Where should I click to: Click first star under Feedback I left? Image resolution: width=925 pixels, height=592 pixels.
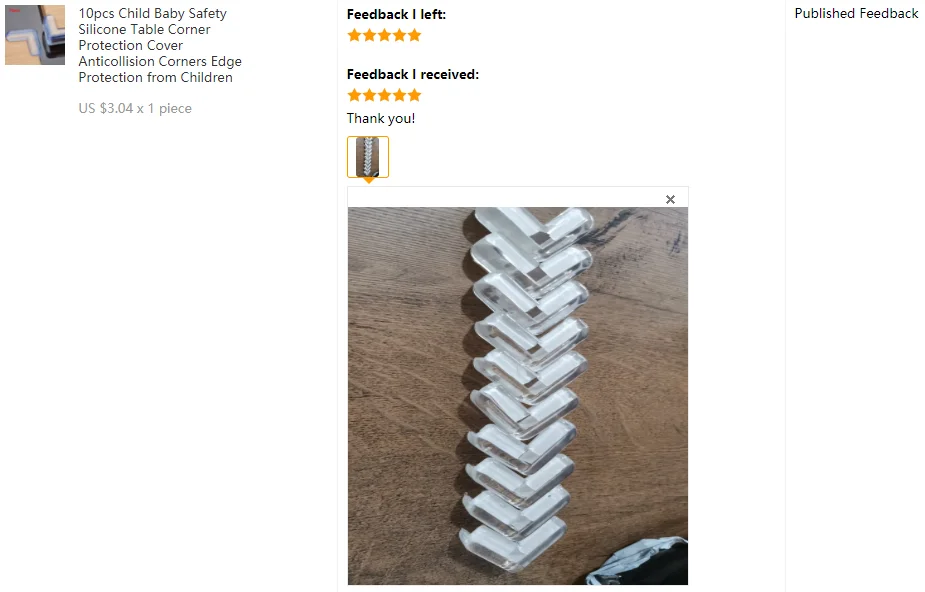[x=354, y=35]
